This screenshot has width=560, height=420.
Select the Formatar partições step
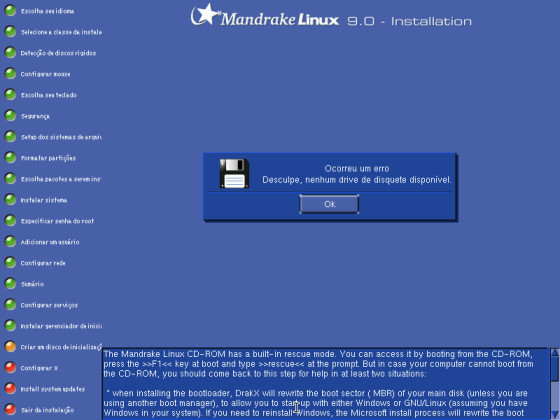coord(48,158)
